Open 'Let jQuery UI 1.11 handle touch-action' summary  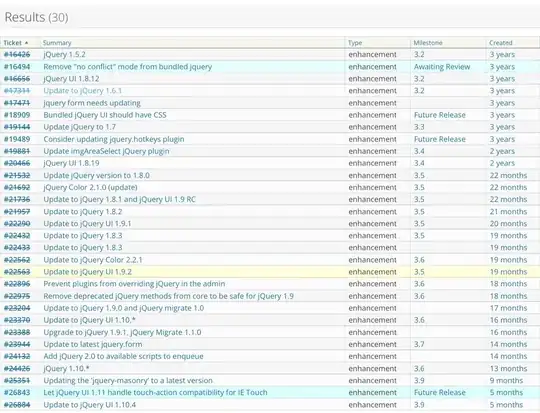click(155, 393)
